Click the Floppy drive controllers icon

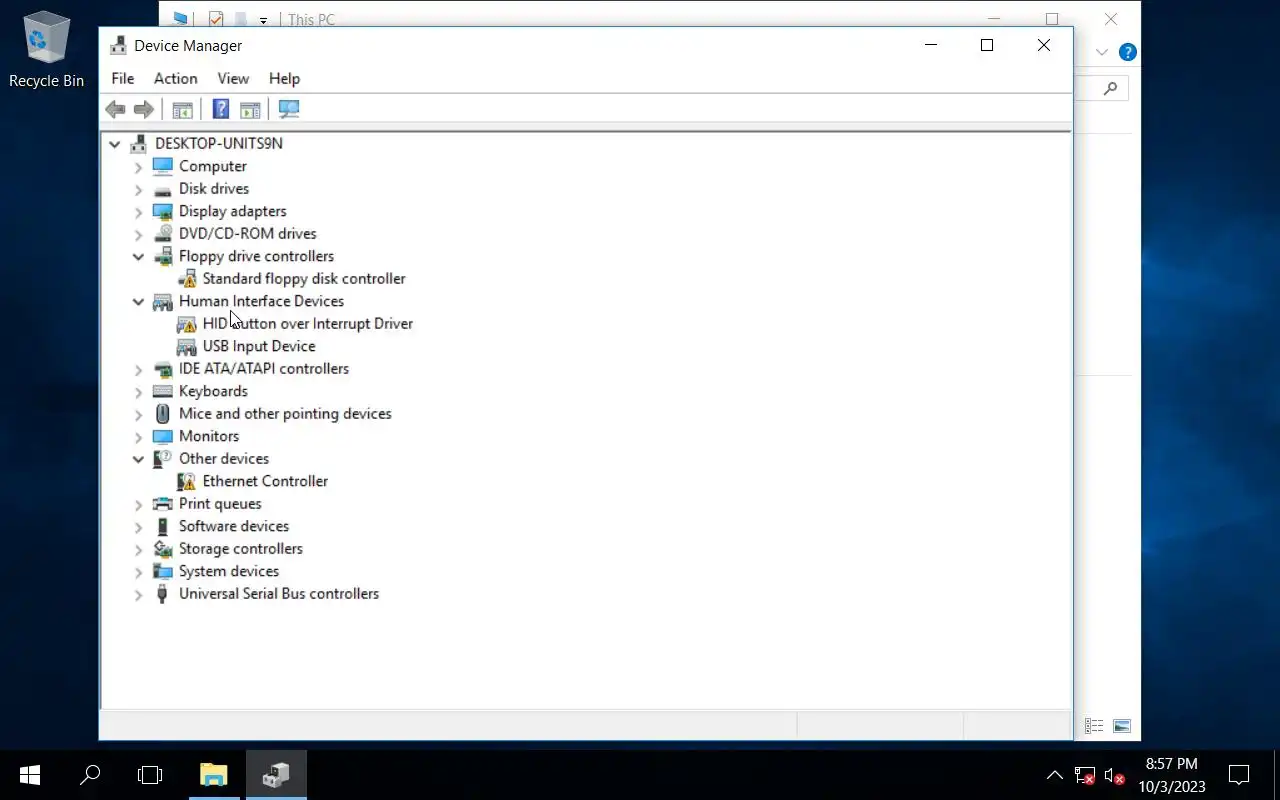(x=162, y=256)
